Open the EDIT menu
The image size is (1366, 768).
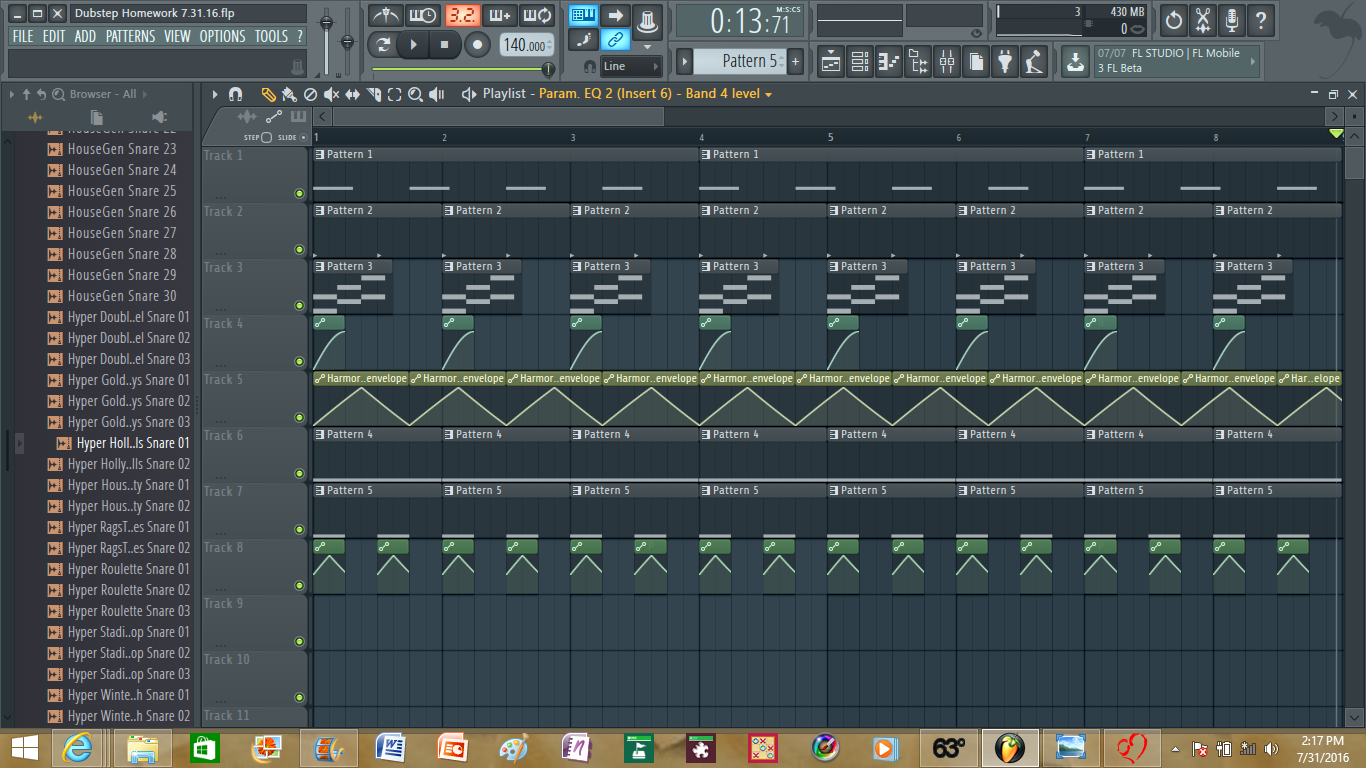tap(54, 36)
